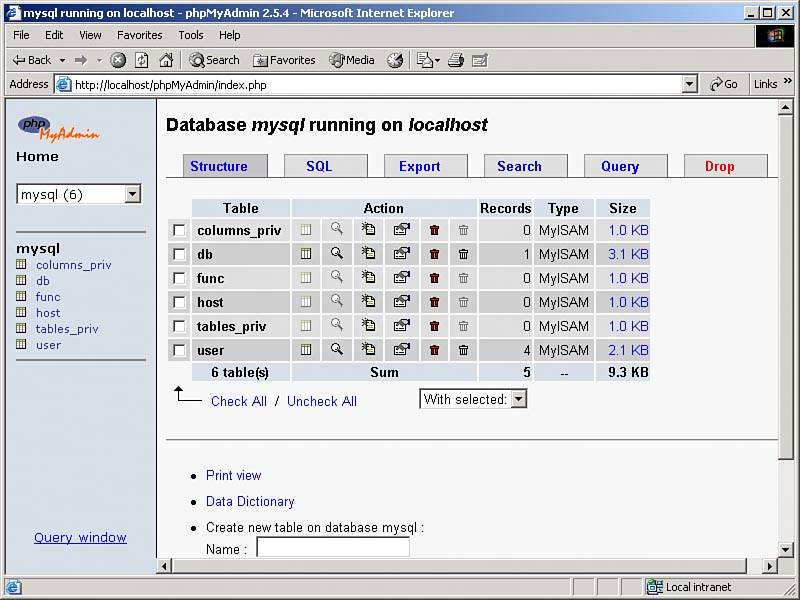
Task: Click the Empty trash icon for user table
Action: coord(463,350)
